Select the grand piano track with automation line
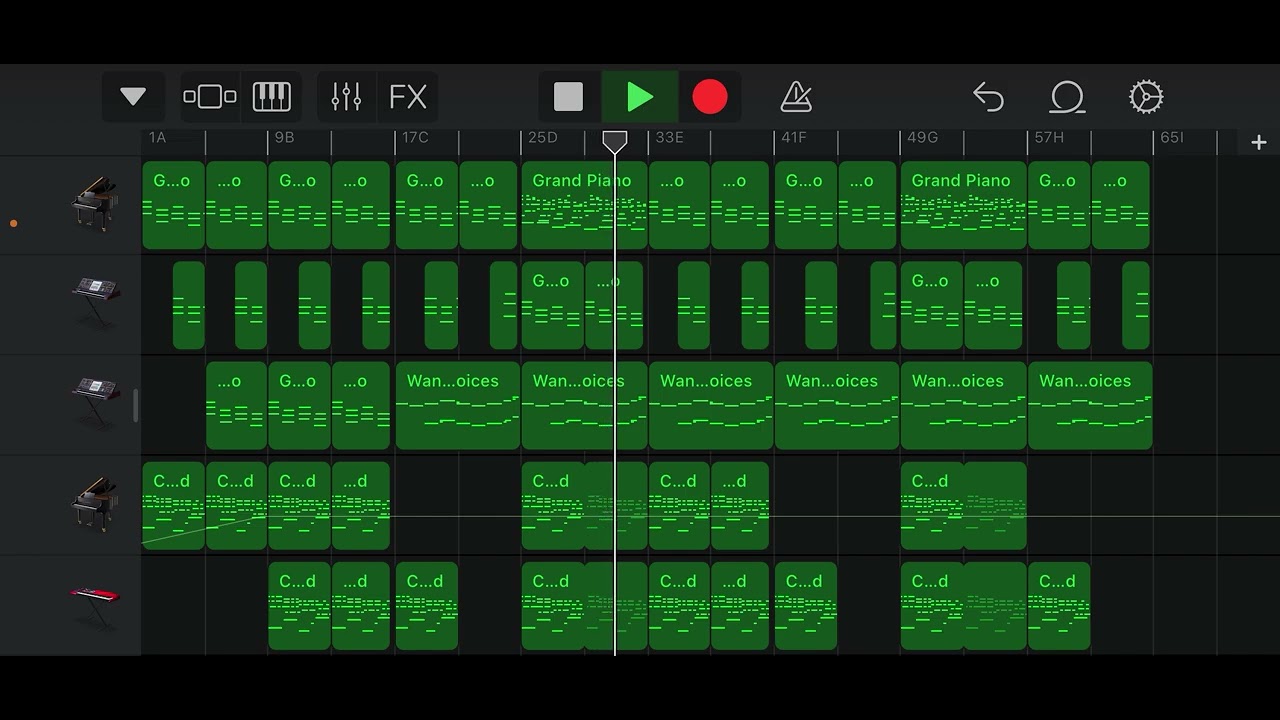The height and width of the screenshot is (720, 1280). (x=95, y=504)
